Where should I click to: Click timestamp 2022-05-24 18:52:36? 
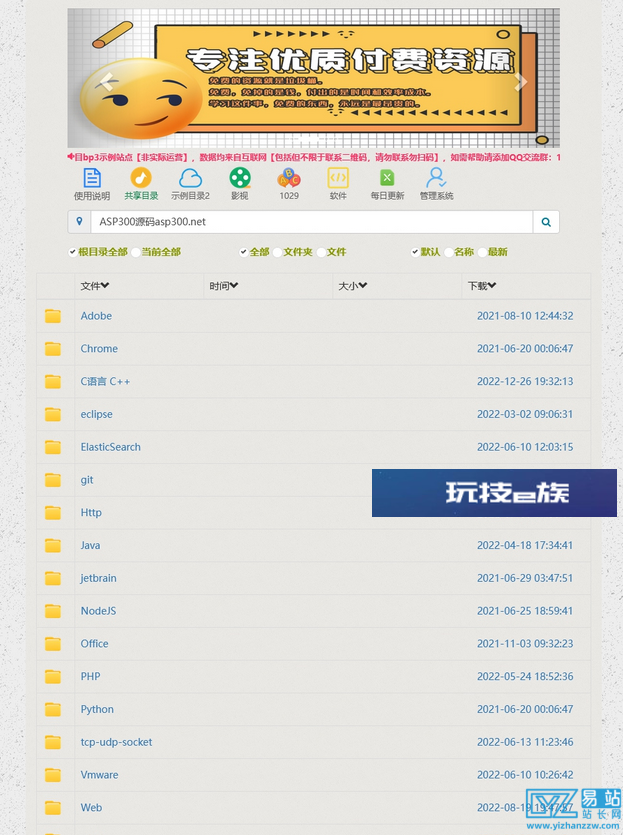(525, 677)
